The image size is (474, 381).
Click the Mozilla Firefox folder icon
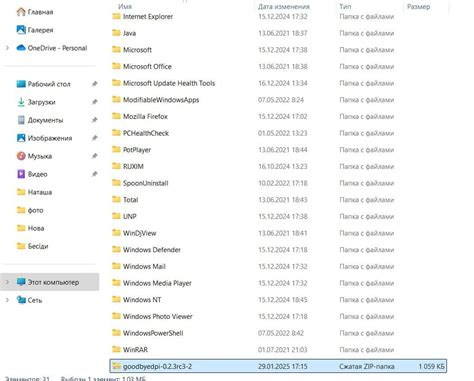pyautogui.click(x=116, y=116)
